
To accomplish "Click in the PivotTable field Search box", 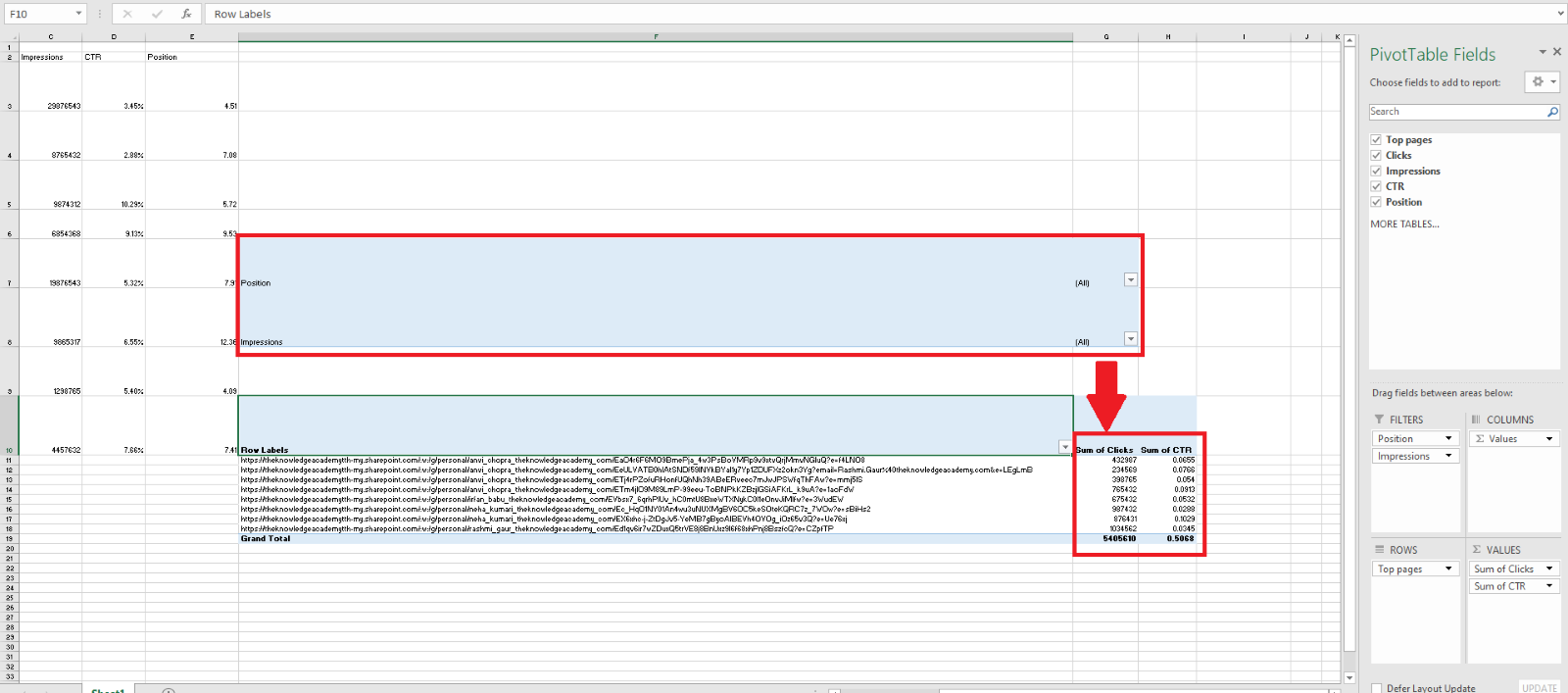I will coord(1455,112).
